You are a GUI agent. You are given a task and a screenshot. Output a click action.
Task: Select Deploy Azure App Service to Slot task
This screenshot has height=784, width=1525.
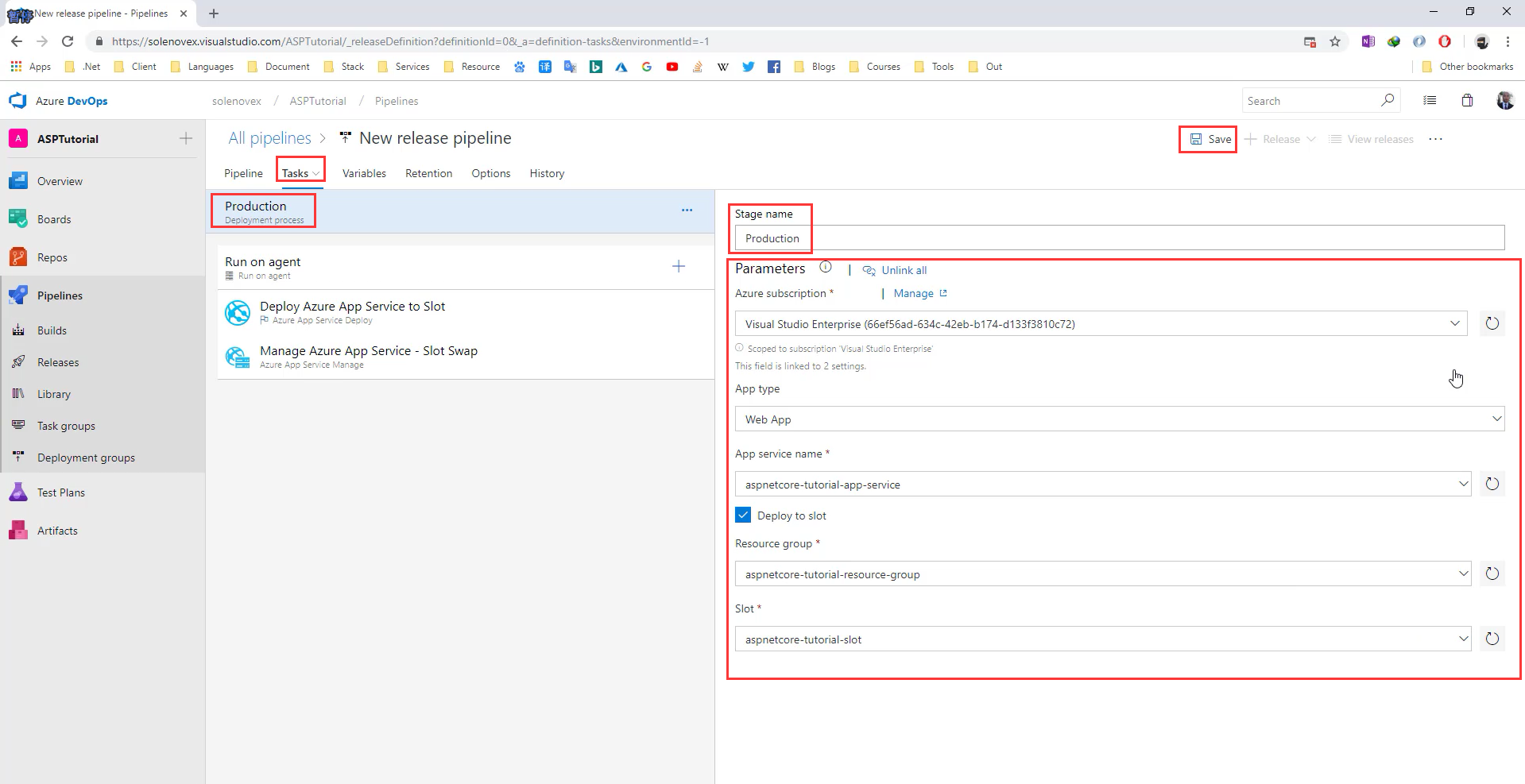tap(466, 312)
